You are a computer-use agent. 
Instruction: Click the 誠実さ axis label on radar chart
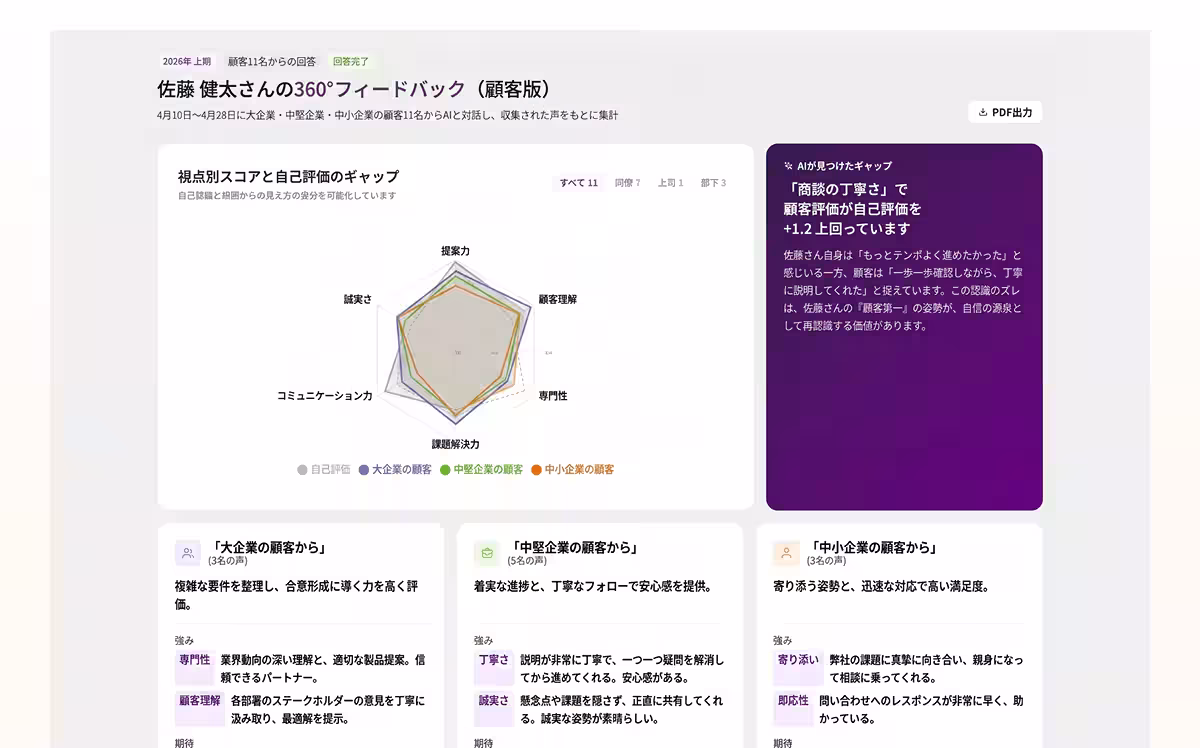point(357,299)
